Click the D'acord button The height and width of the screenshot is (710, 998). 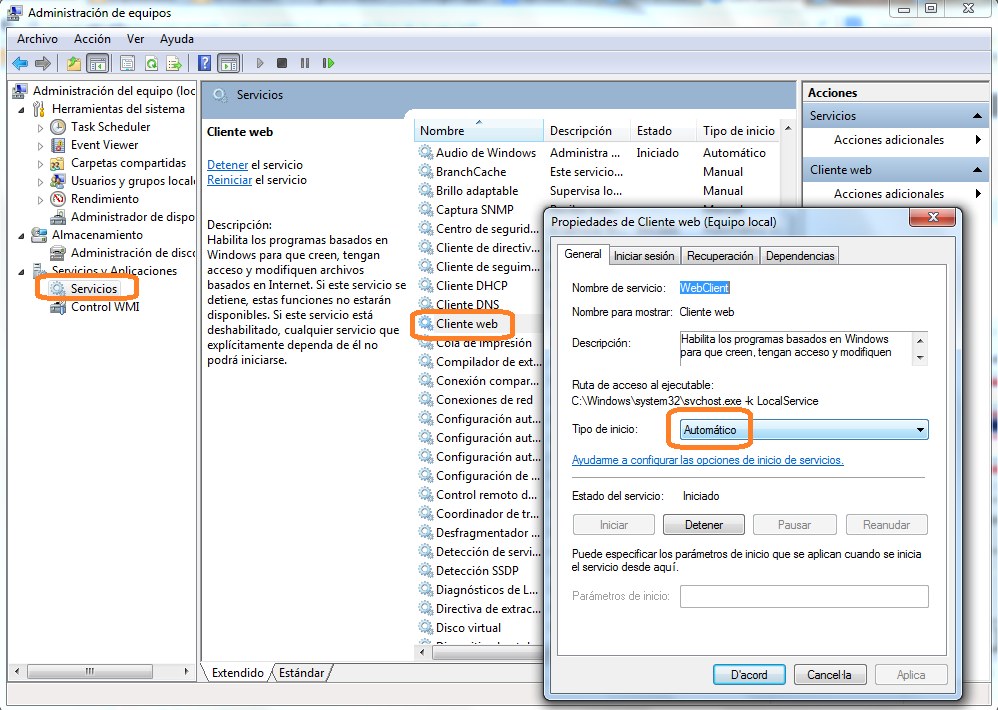tap(749, 675)
